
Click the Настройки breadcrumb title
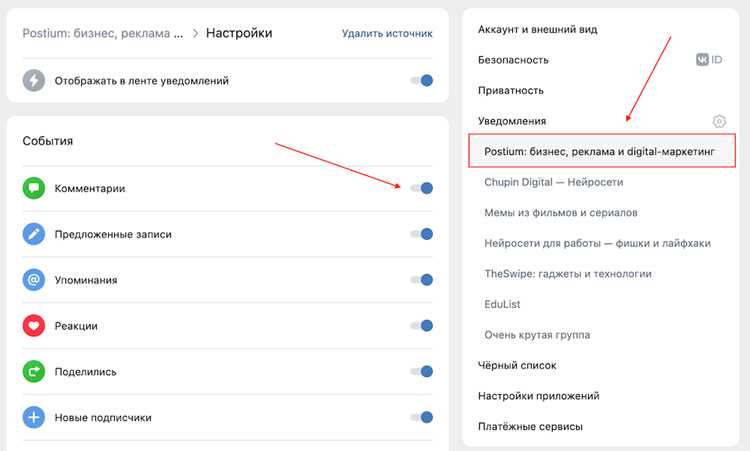pos(239,33)
